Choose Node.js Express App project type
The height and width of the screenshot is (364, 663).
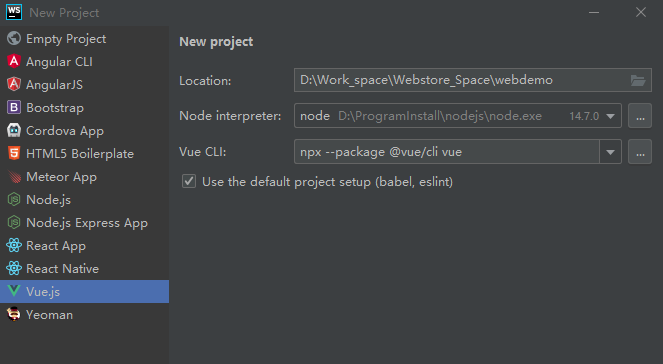click(x=85, y=222)
